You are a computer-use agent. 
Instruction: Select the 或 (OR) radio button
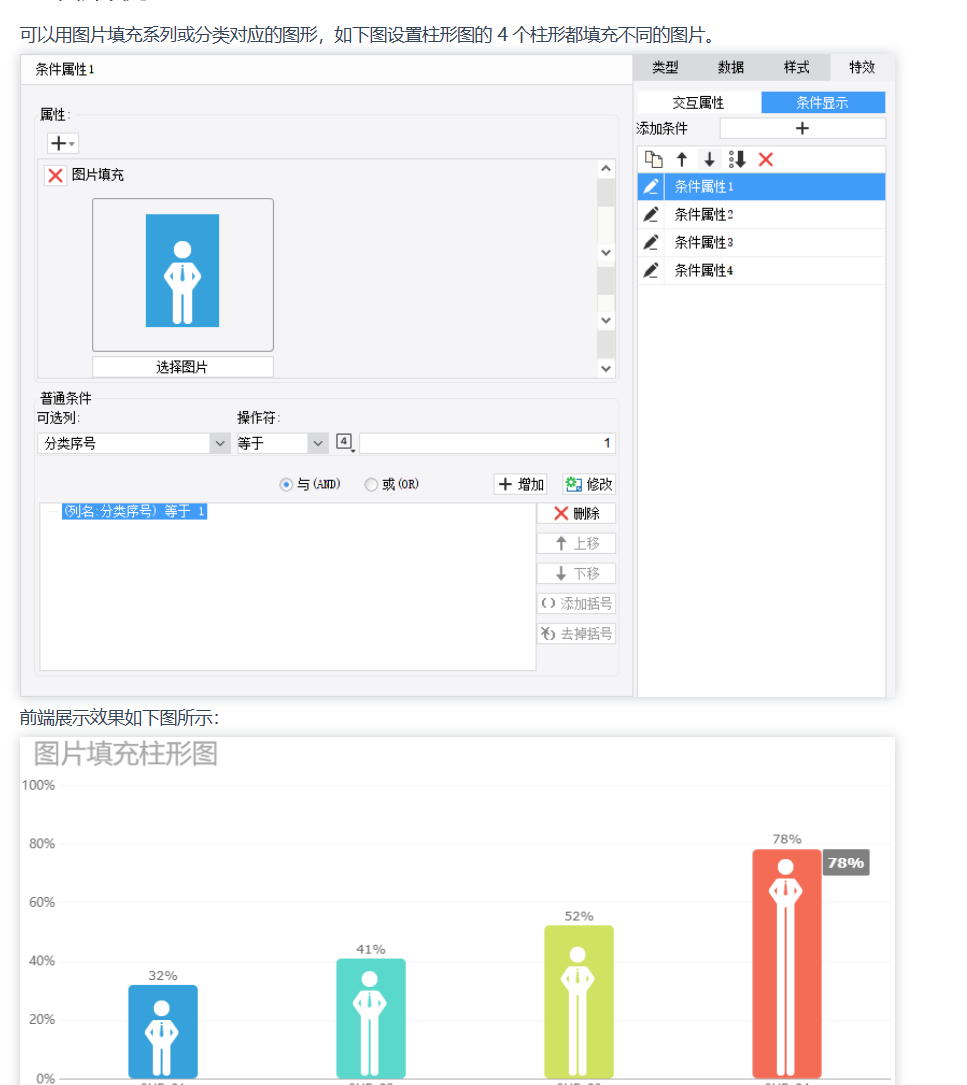pos(372,484)
